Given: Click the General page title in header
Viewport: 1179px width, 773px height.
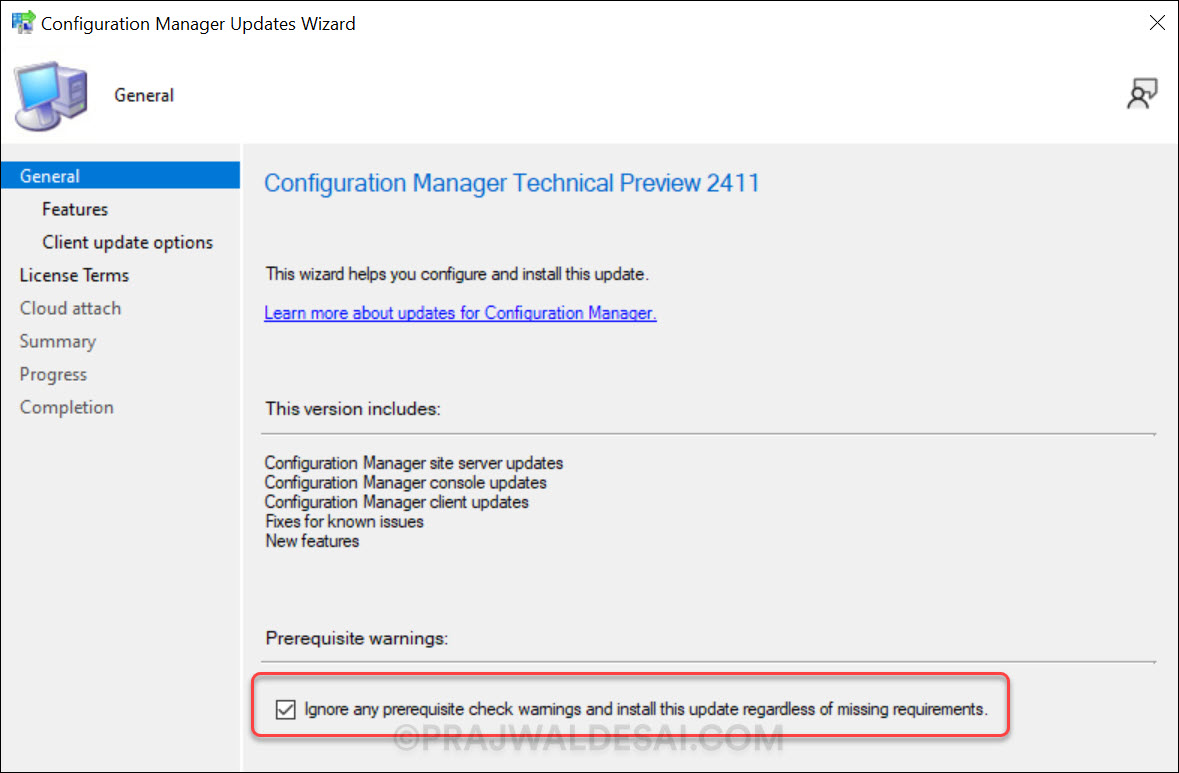Looking at the screenshot, I should click(x=144, y=95).
